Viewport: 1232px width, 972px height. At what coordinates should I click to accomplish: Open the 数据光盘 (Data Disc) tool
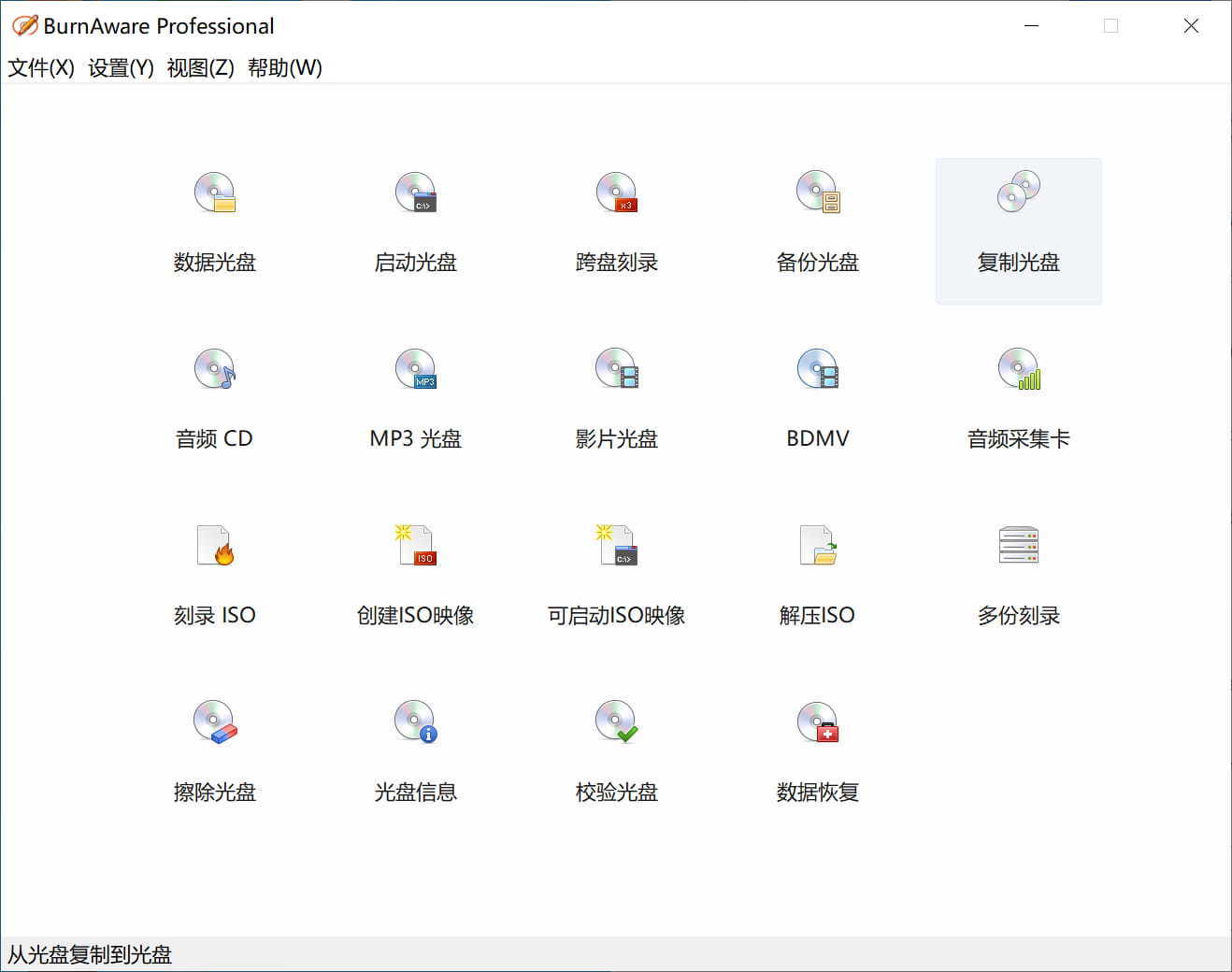[214, 224]
